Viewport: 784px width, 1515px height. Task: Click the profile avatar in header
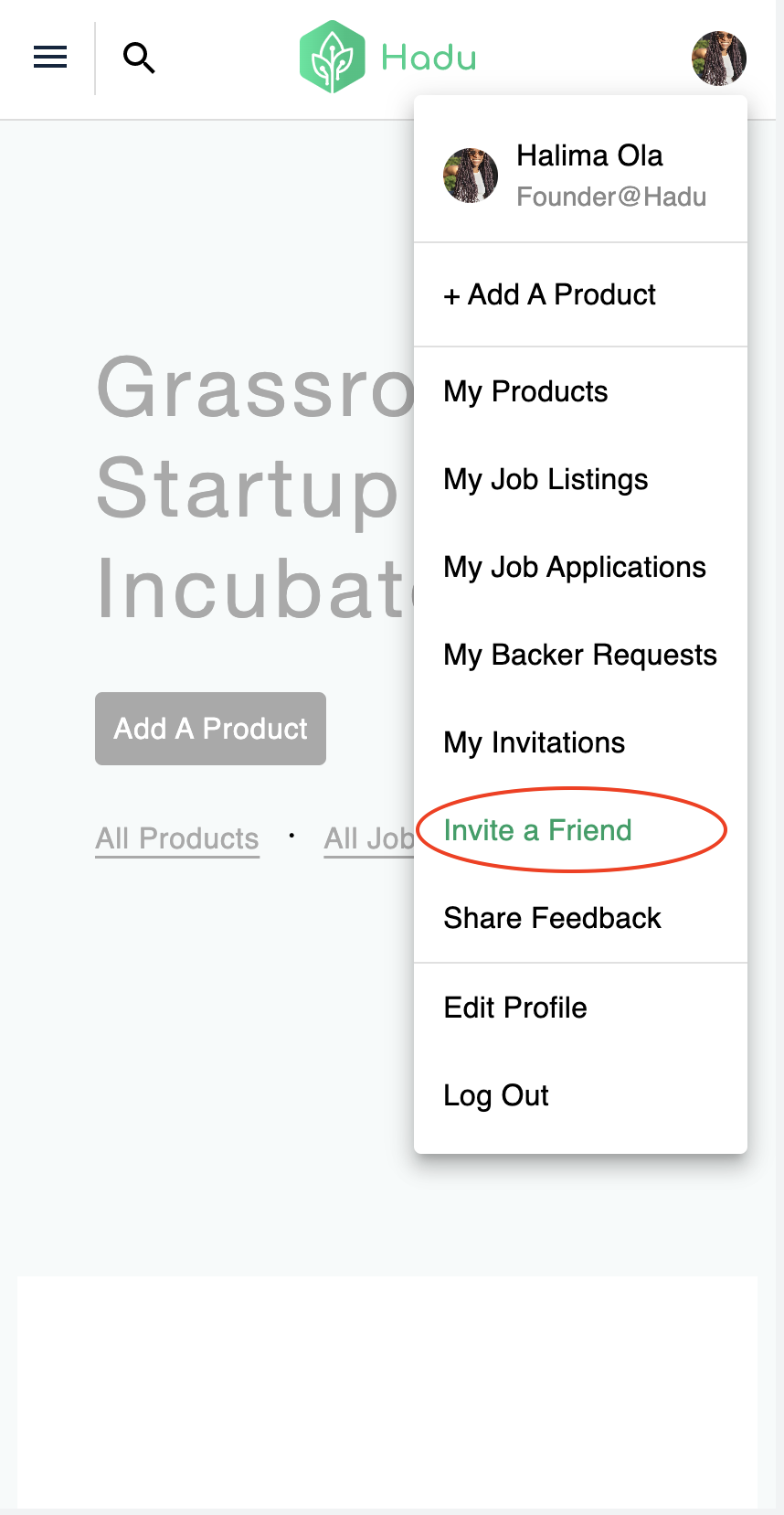click(x=718, y=59)
